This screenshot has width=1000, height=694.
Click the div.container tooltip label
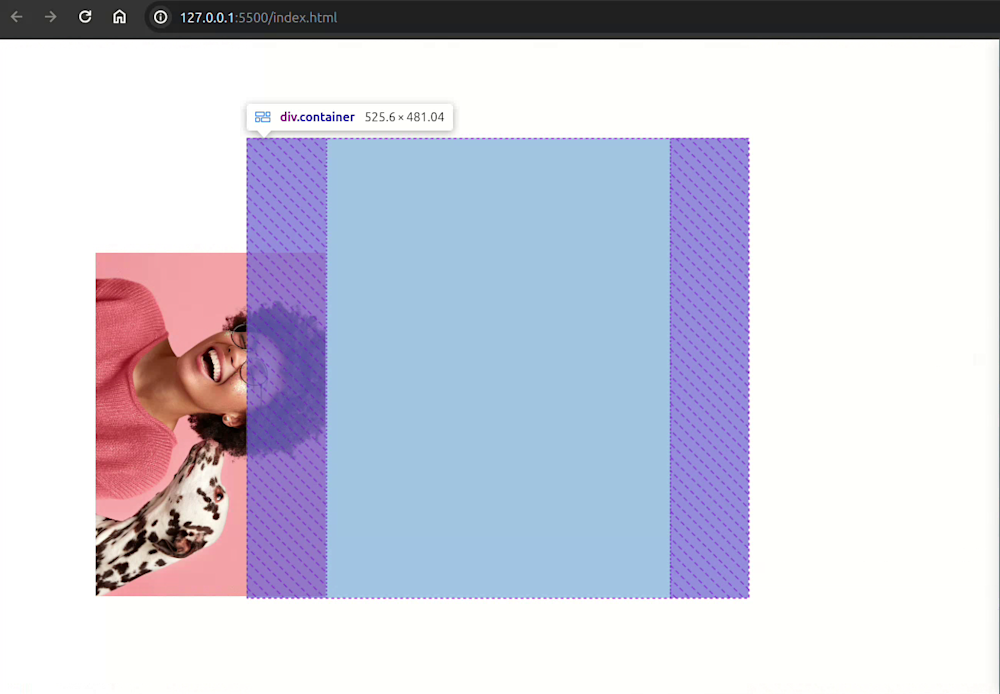(x=317, y=117)
